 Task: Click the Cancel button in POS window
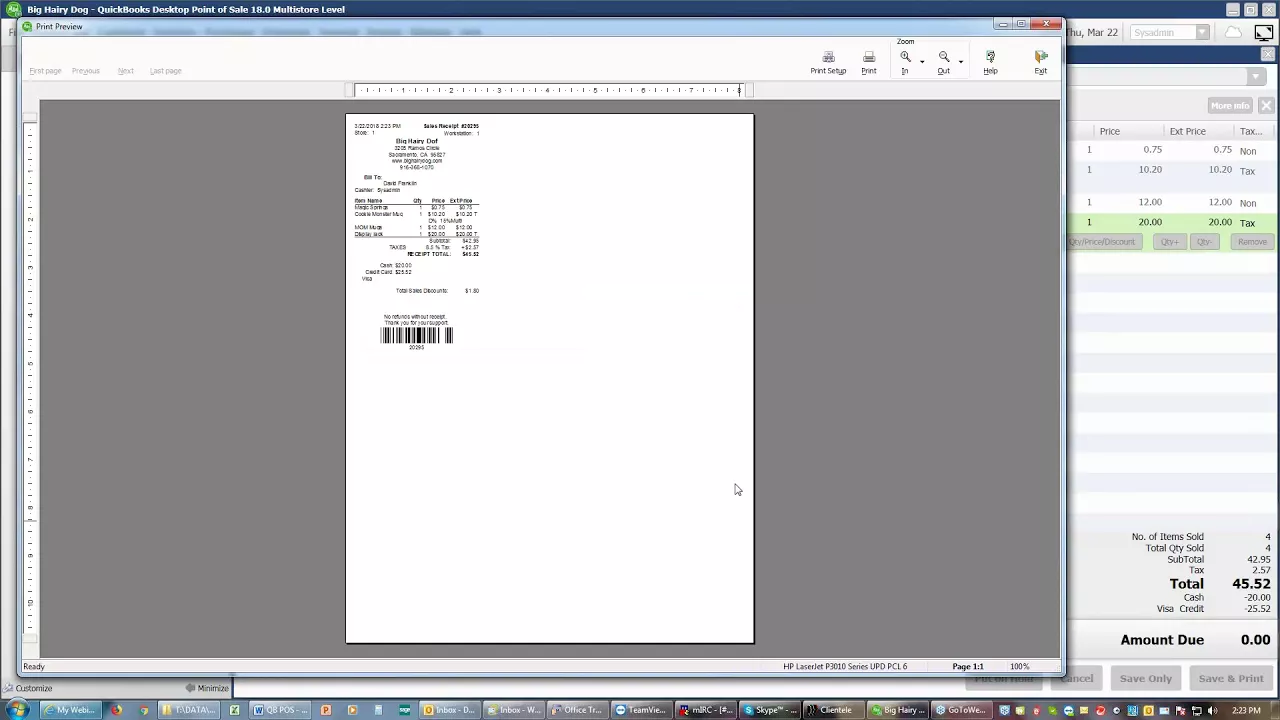tap(1078, 678)
